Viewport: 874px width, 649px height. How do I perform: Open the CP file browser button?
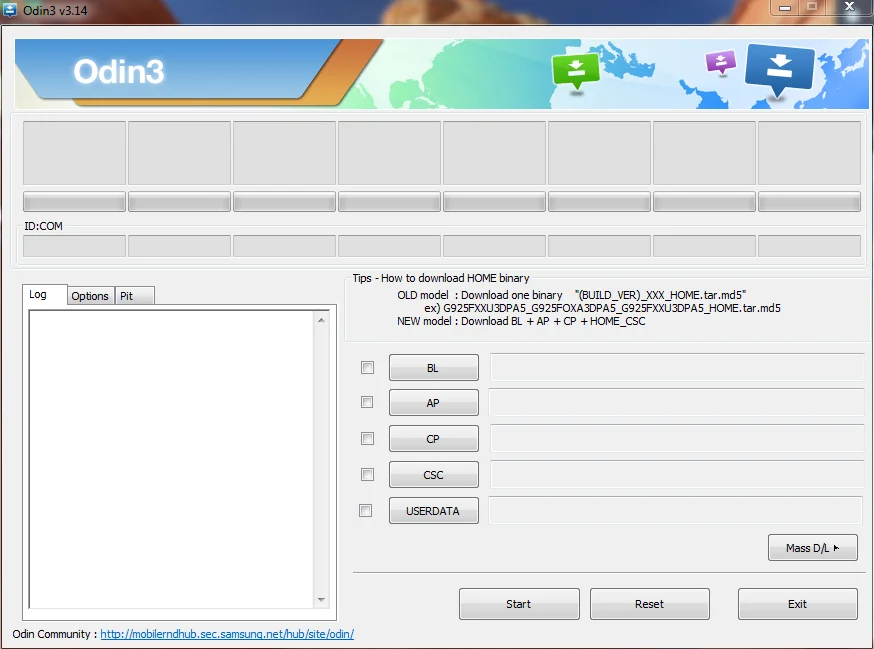tap(434, 438)
